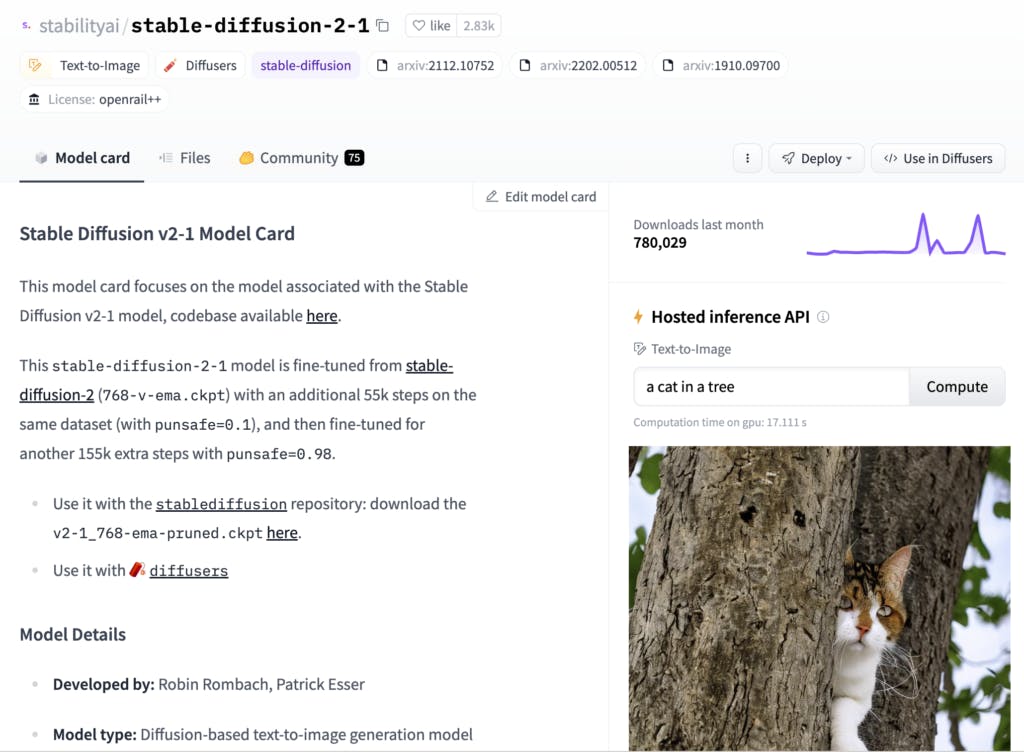Open Edit model card
Viewport: 1024px width, 752px height.
540,197
